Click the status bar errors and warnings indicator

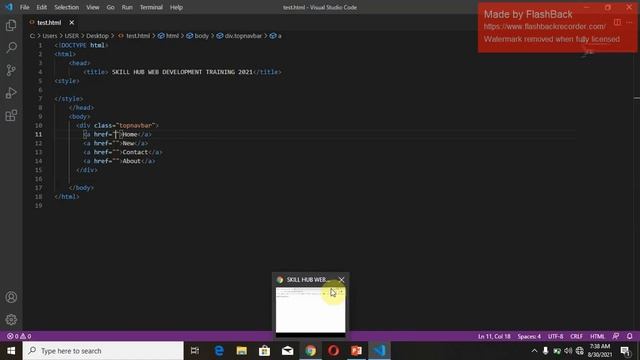[19, 336]
